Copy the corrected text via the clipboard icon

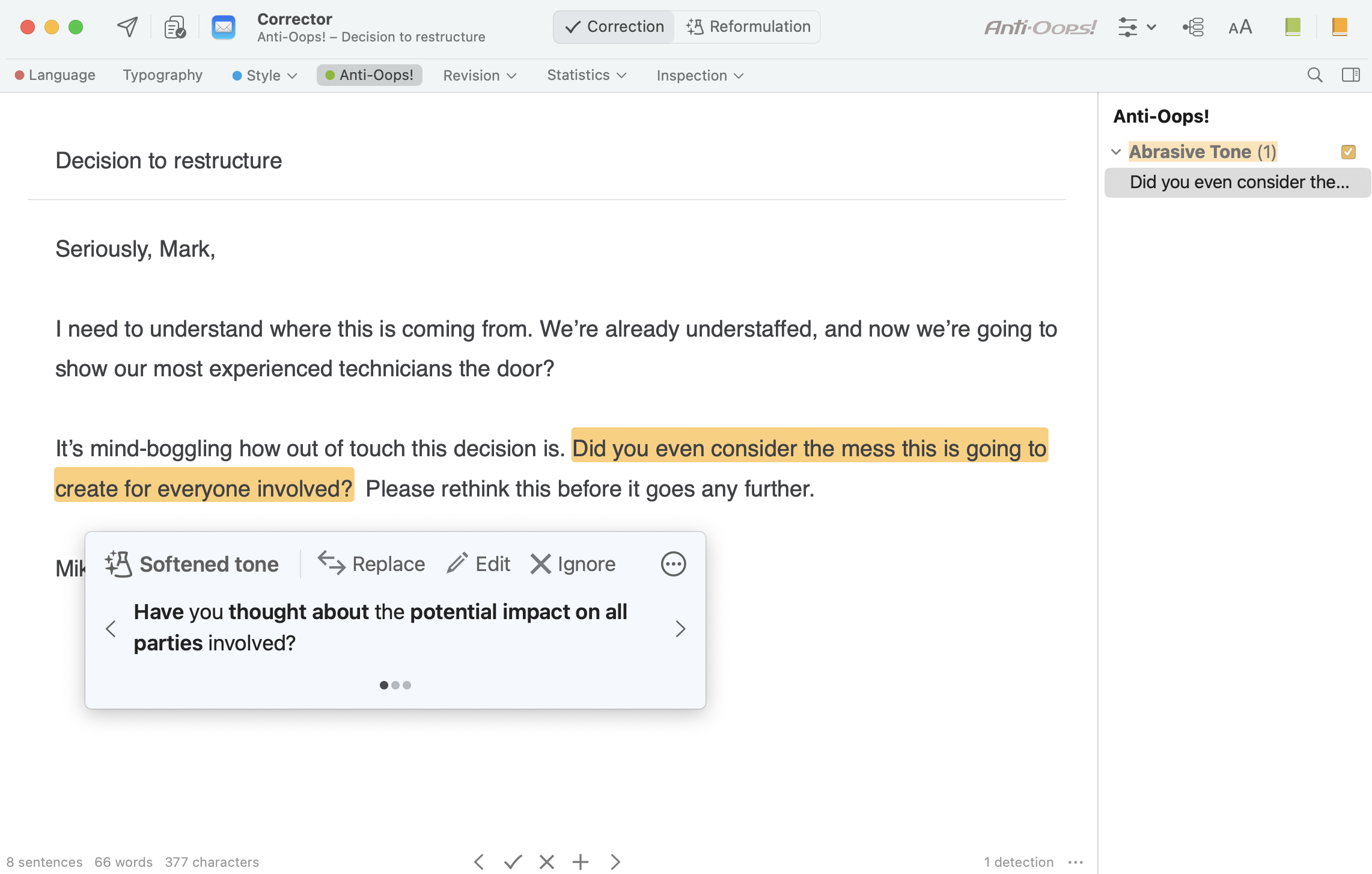pyautogui.click(x=174, y=26)
